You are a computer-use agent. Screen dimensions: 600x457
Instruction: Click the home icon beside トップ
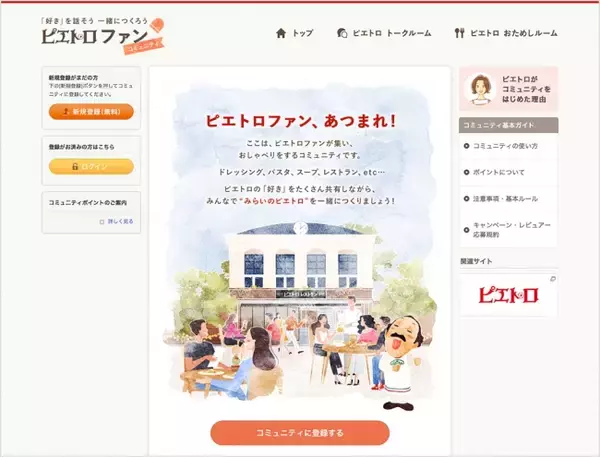tap(281, 33)
